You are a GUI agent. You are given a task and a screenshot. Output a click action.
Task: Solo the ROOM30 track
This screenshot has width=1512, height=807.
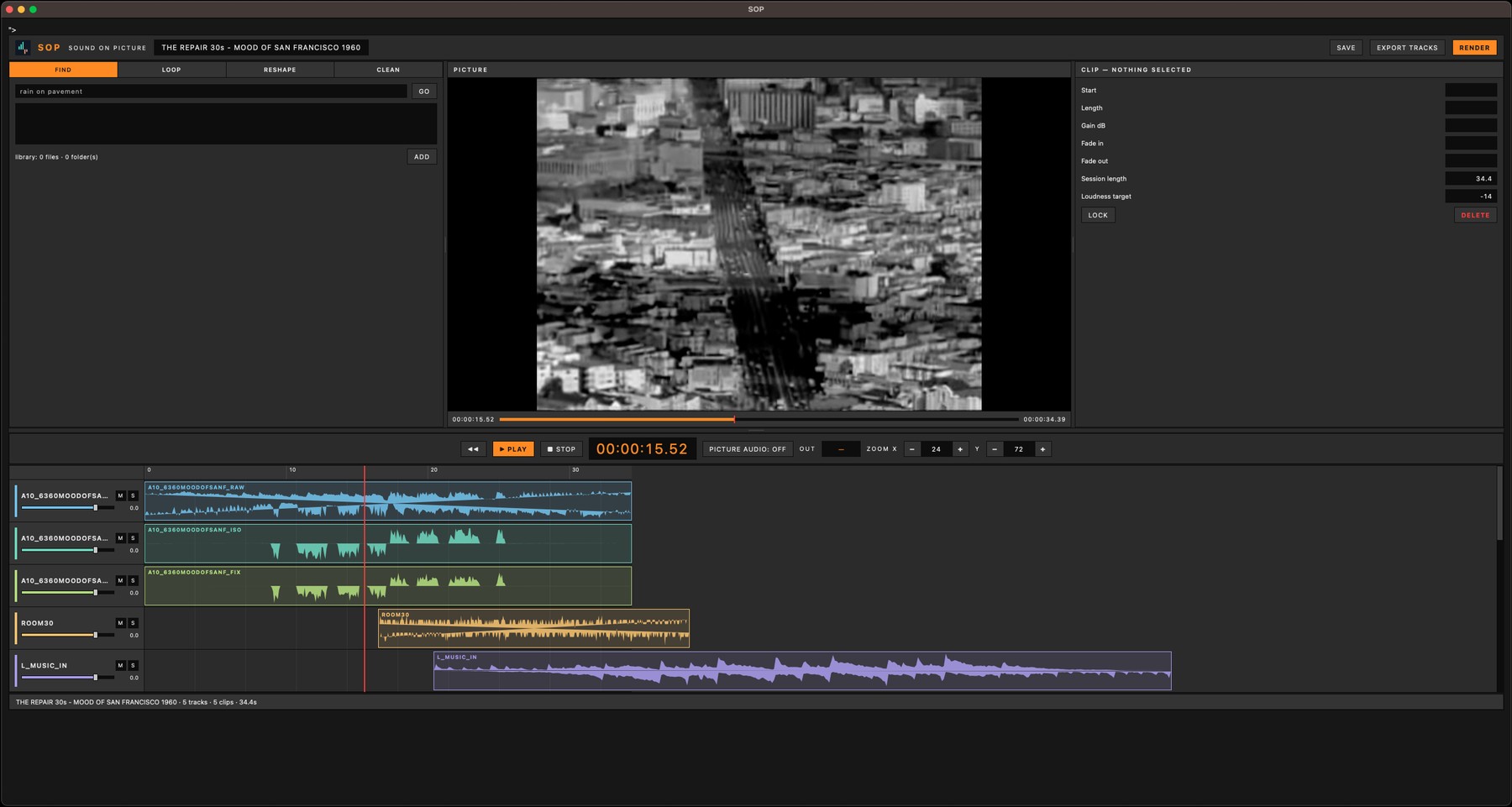pos(133,623)
